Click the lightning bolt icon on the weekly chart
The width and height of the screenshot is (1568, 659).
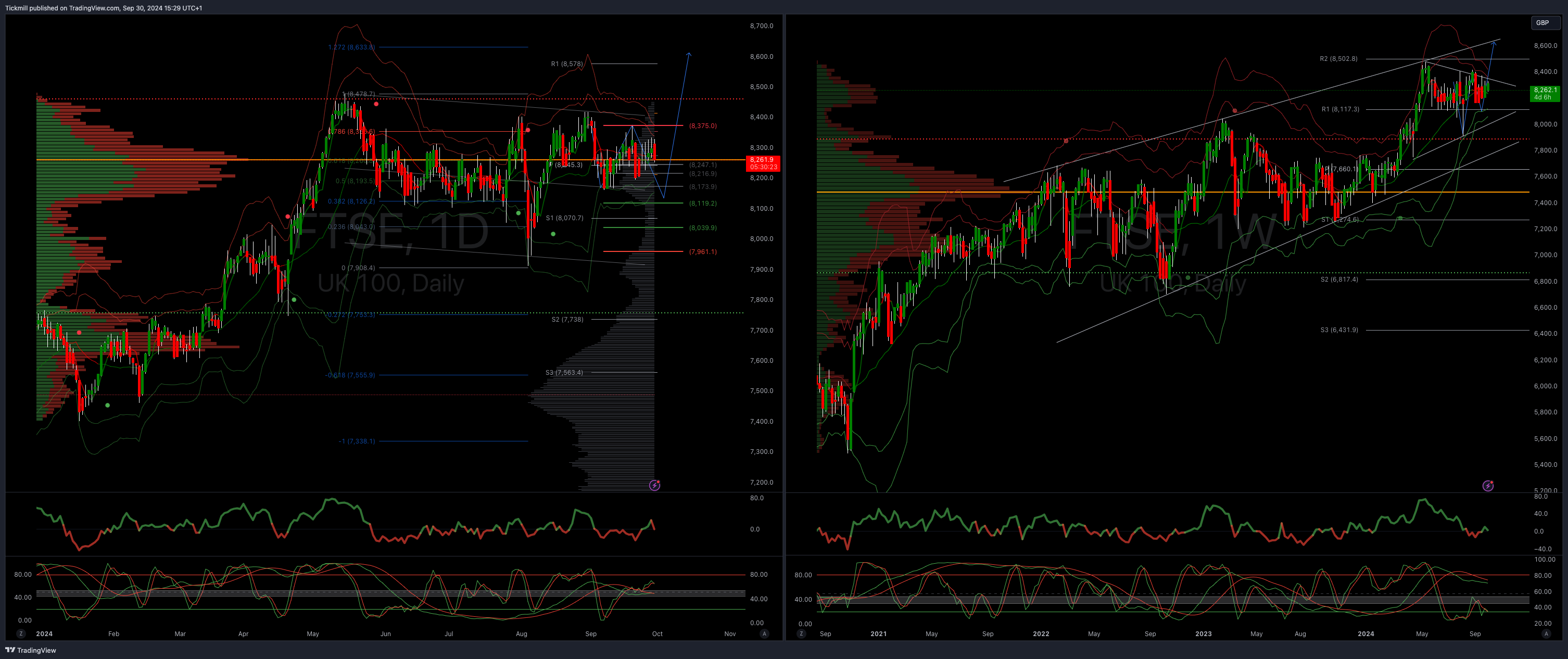(x=1488, y=486)
